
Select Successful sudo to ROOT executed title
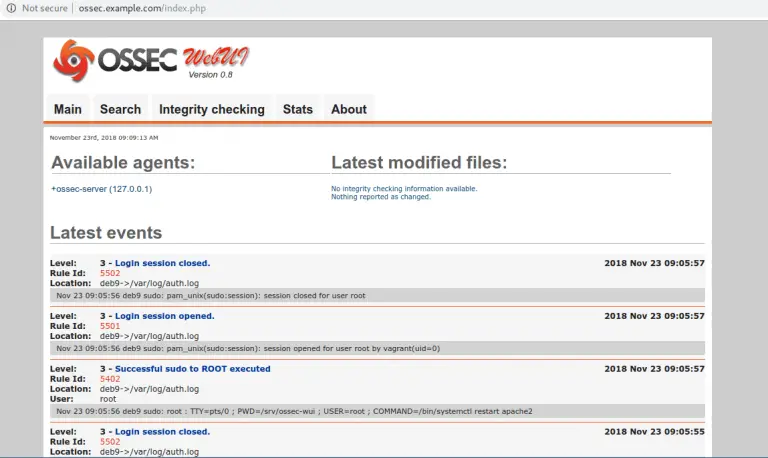pos(192,369)
